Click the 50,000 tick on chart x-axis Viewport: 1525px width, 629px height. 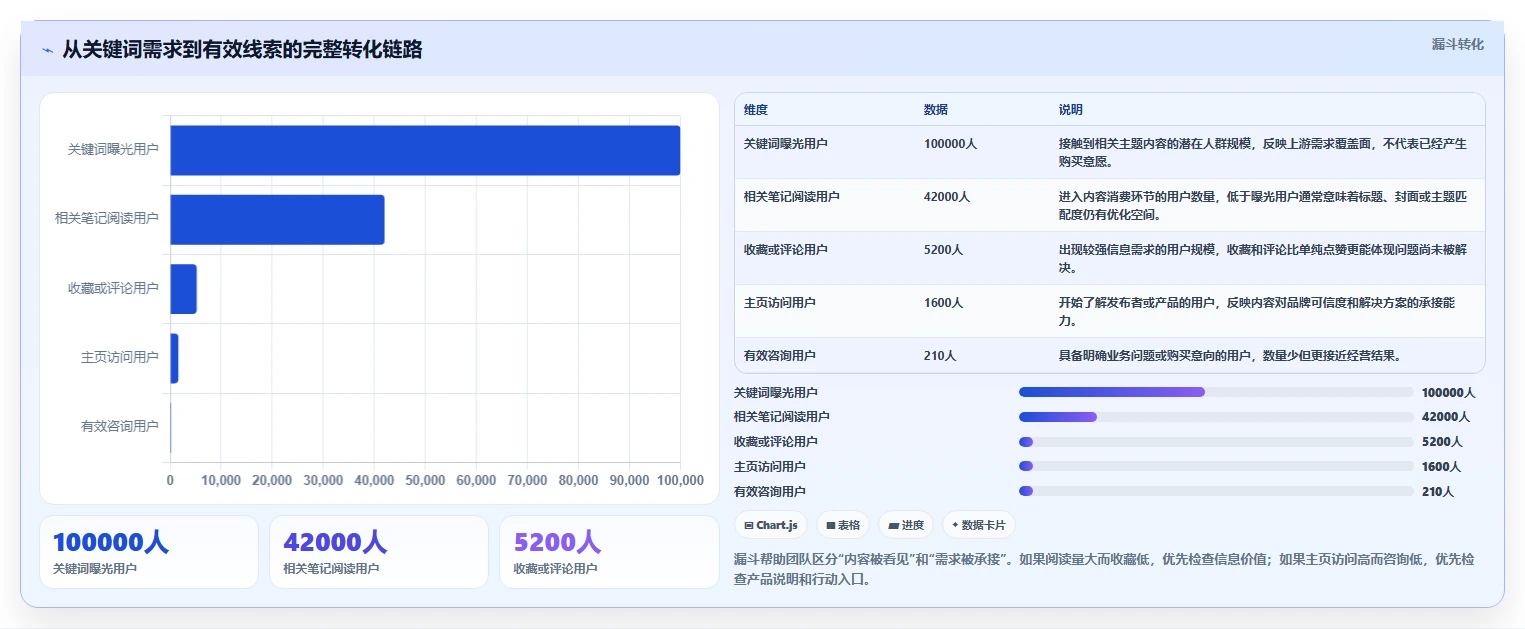point(425,480)
